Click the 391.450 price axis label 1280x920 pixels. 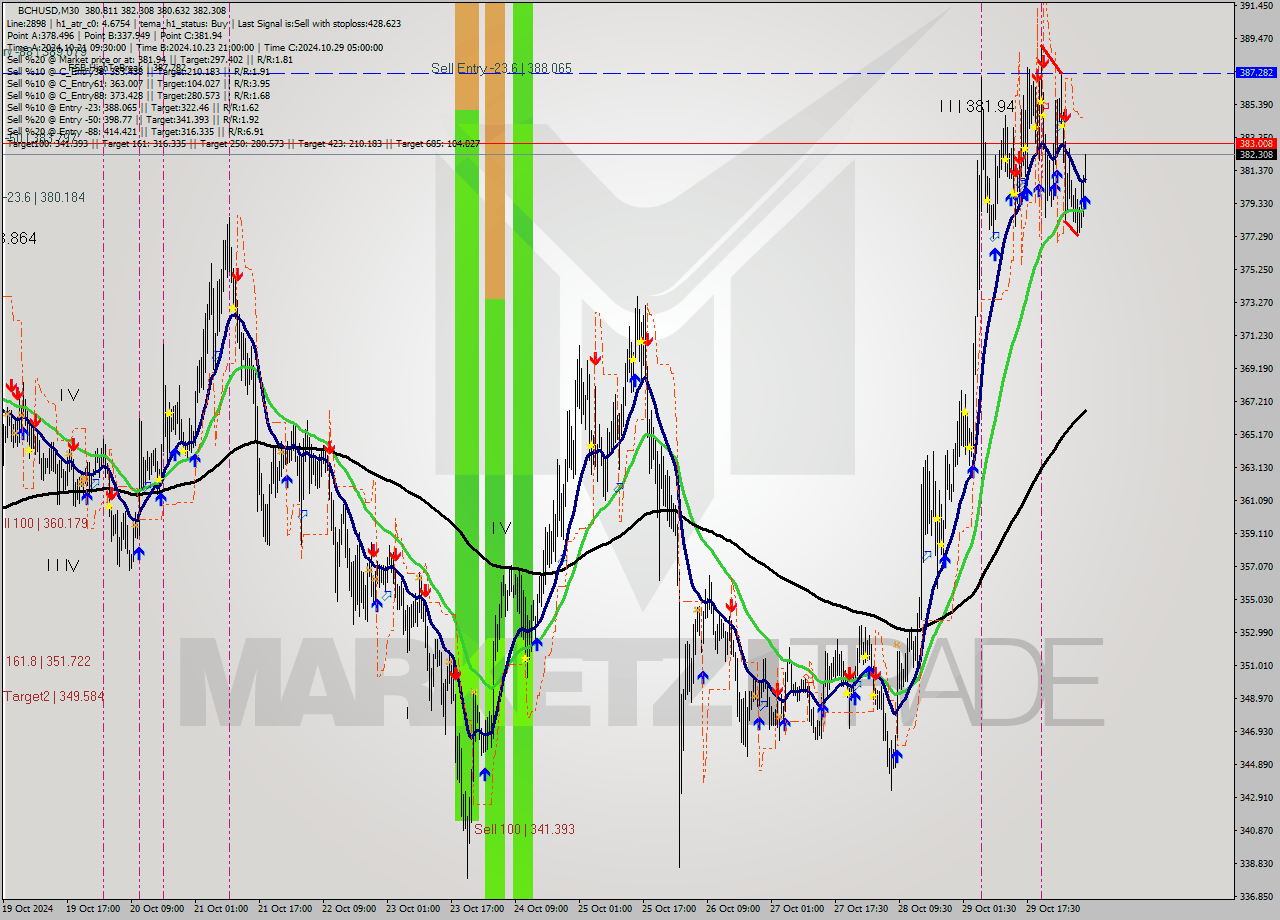pyautogui.click(x=1255, y=6)
